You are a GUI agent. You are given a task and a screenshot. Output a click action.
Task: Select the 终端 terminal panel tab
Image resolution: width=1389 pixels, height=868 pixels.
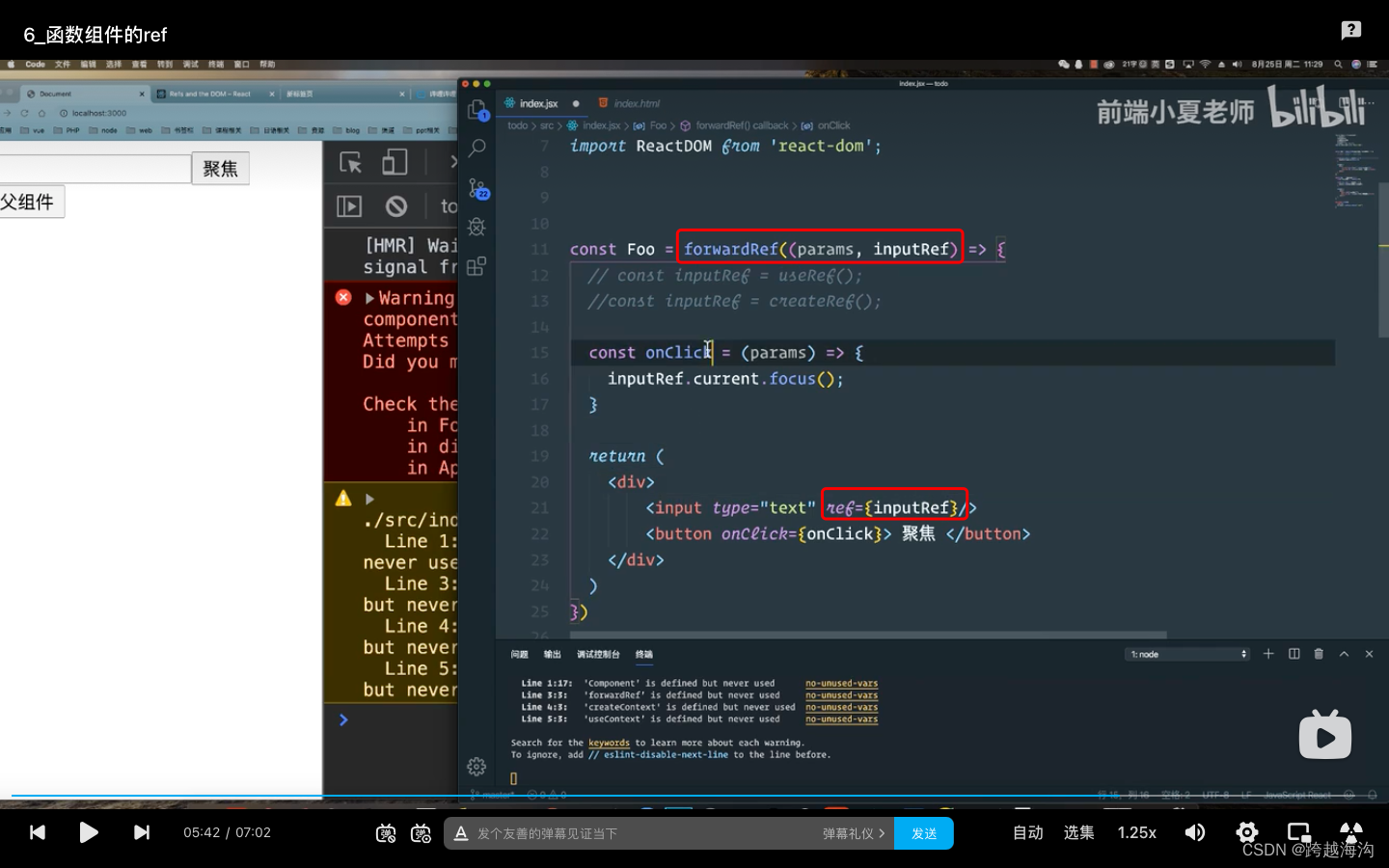(644, 654)
